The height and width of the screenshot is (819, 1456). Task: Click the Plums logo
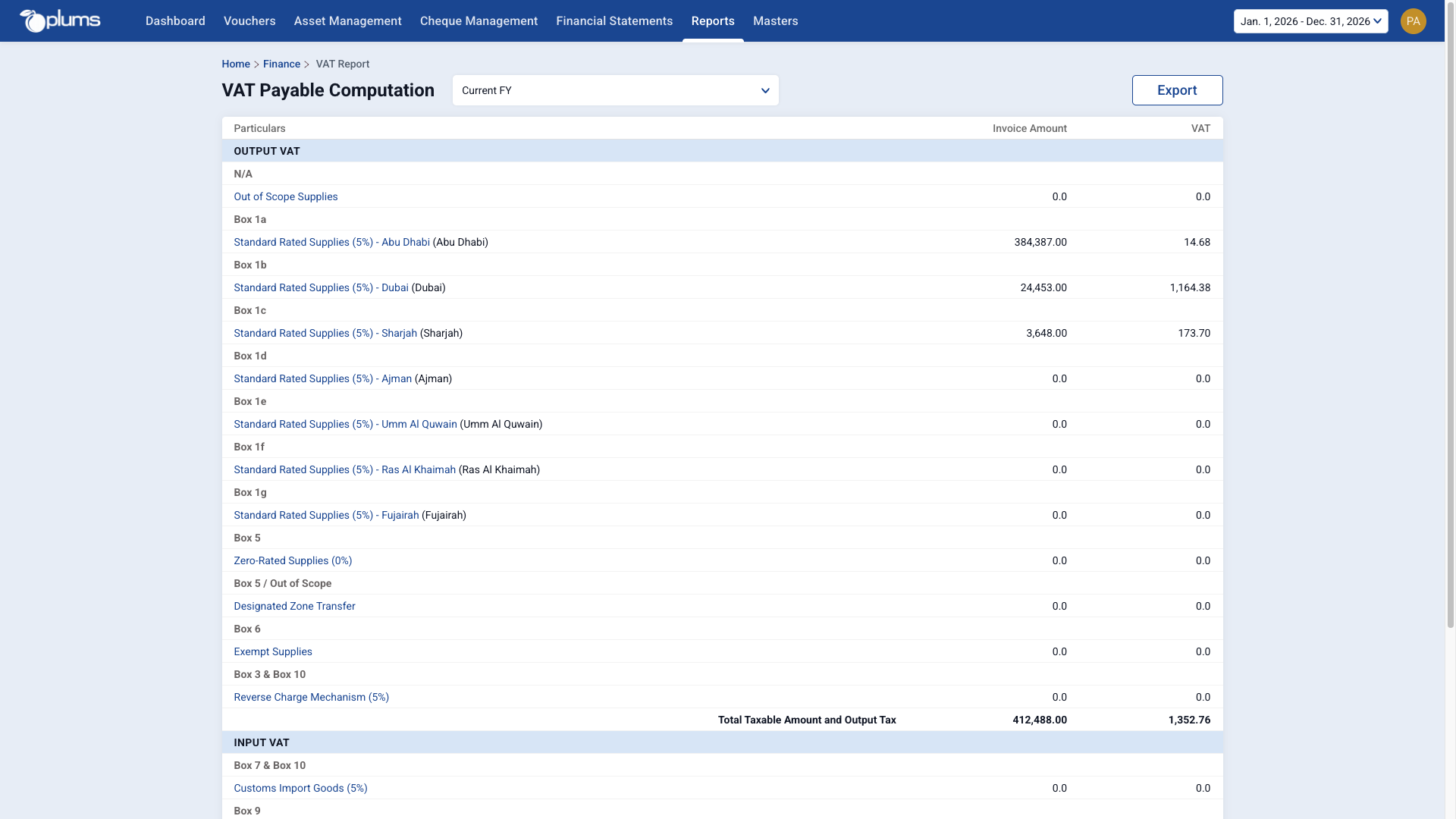point(60,20)
